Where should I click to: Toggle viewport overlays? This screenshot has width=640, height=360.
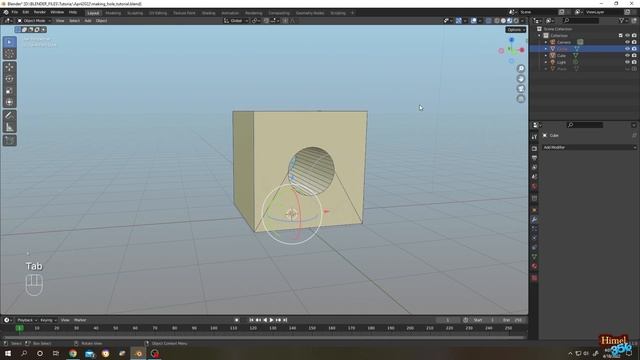point(473,21)
